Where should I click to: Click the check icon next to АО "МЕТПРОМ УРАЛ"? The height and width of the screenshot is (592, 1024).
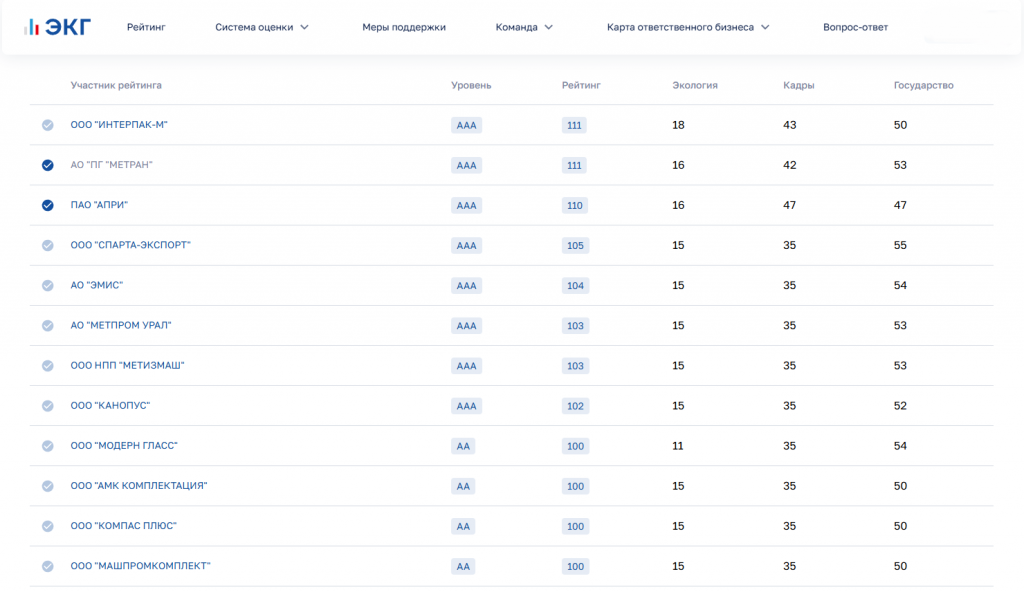click(x=48, y=325)
